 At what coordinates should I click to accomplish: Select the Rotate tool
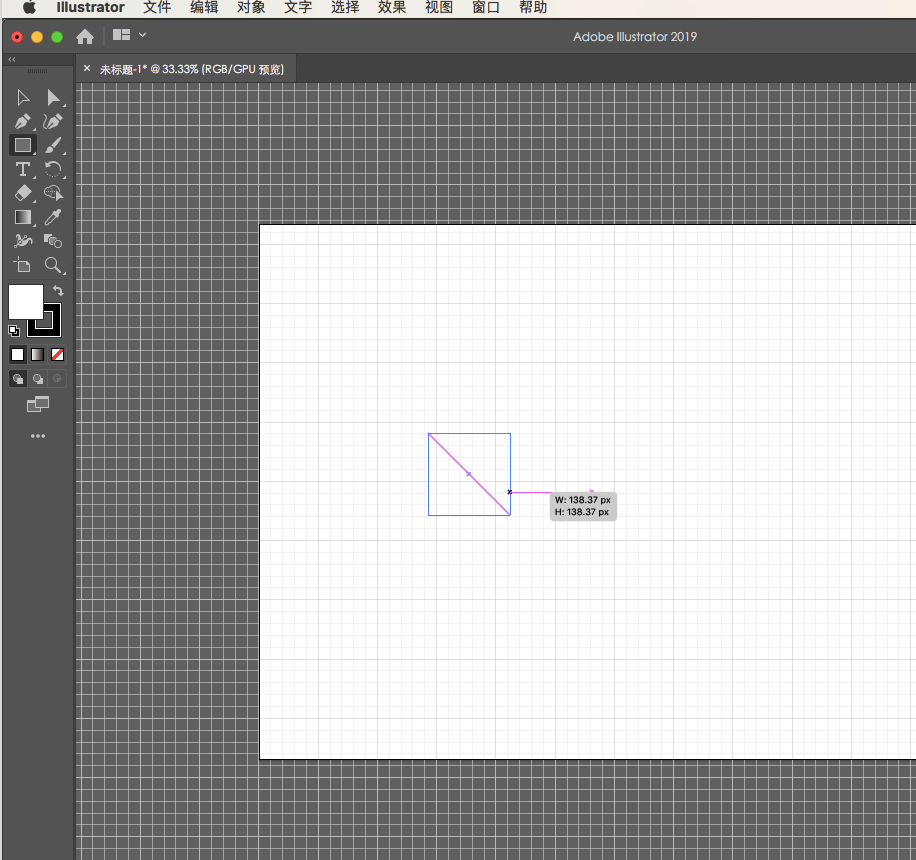point(53,169)
